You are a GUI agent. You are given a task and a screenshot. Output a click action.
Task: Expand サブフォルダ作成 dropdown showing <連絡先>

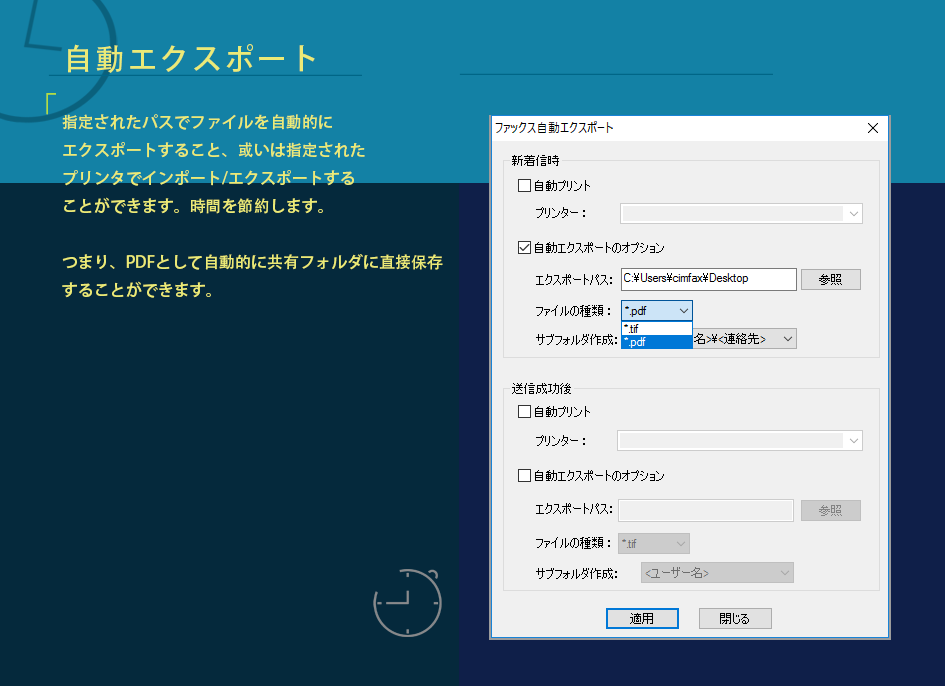coord(744,339)
